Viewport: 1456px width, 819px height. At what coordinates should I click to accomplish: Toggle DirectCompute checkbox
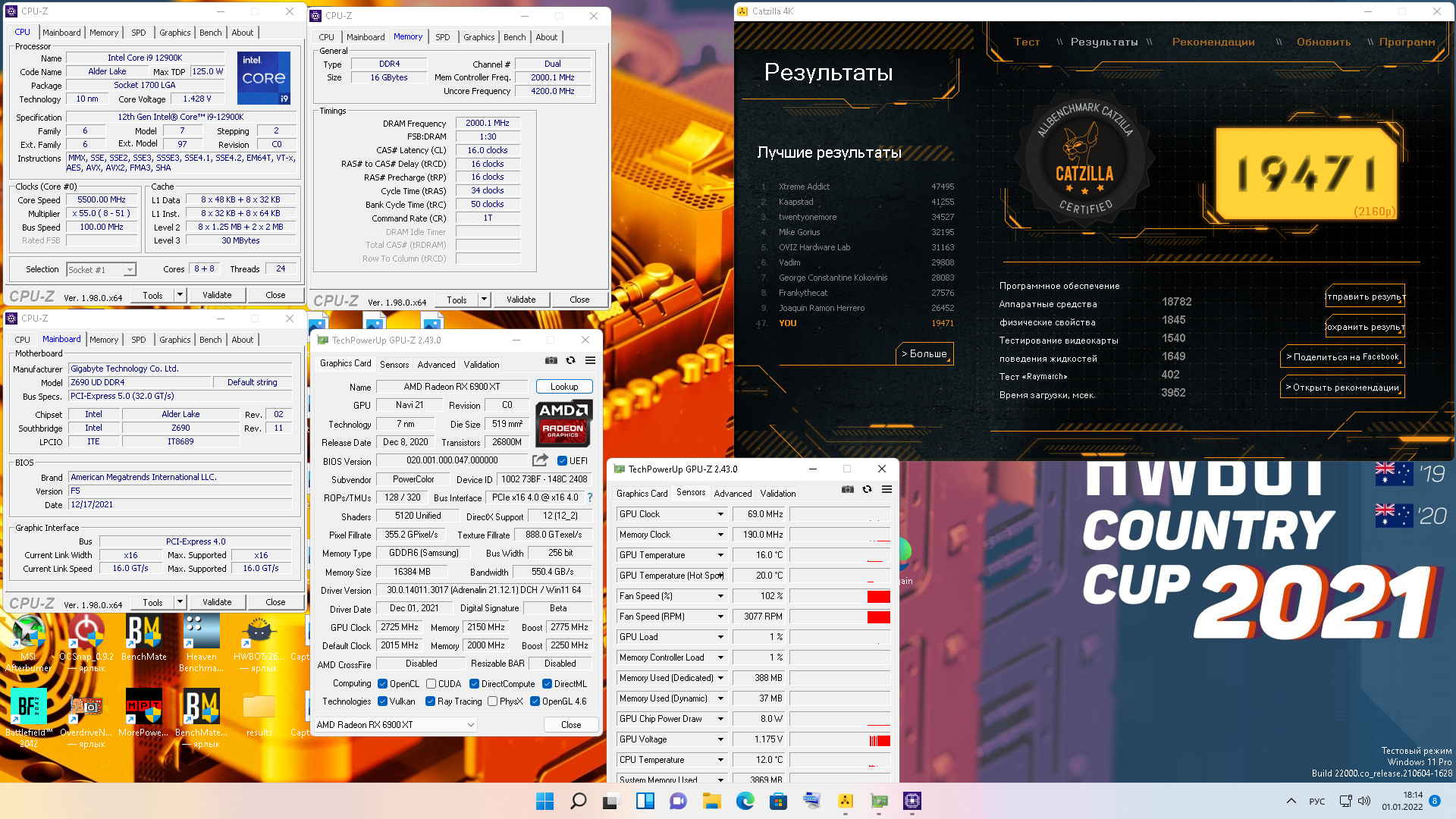coord(474,683)
